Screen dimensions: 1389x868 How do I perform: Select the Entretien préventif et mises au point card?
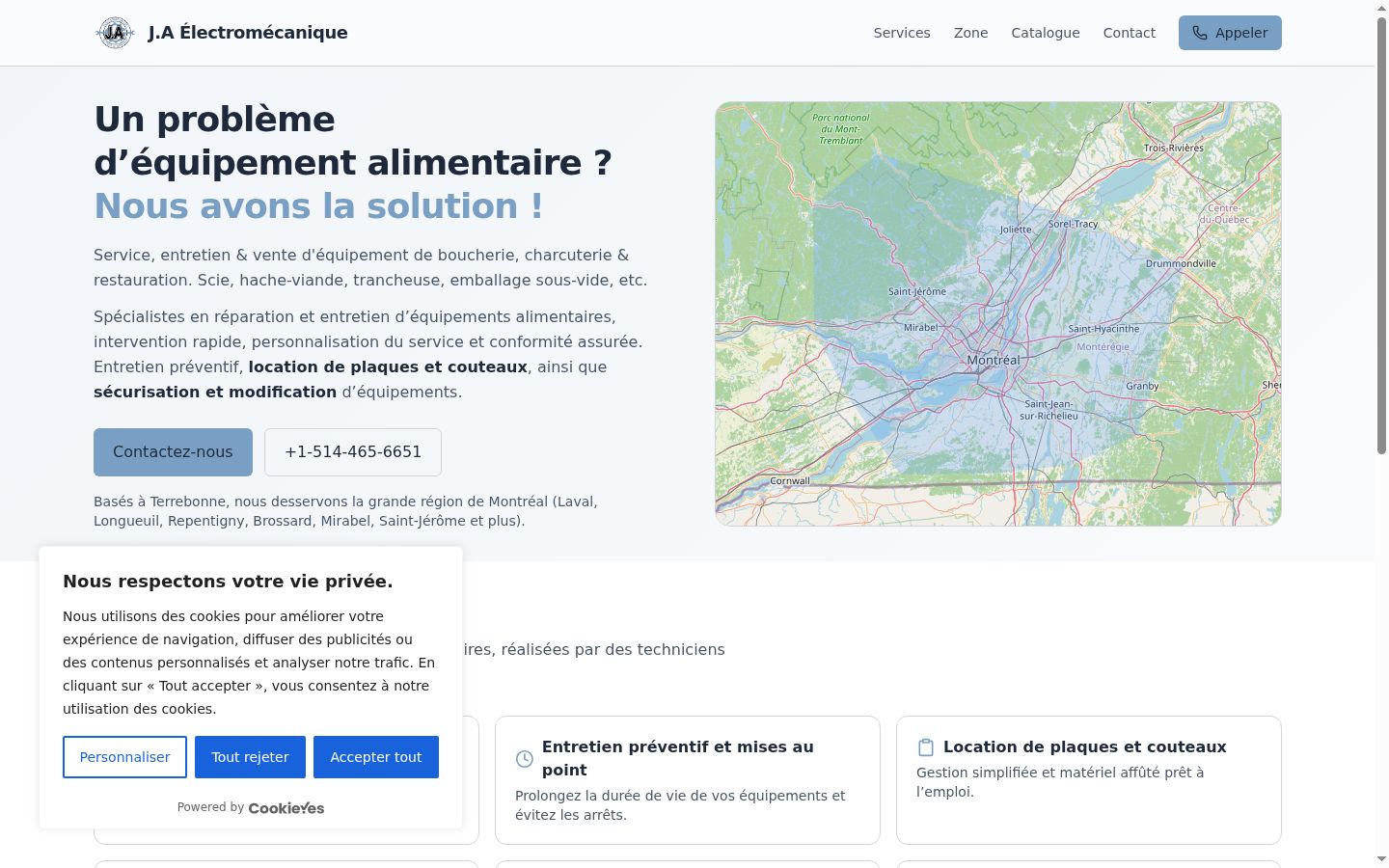(688, 780)
